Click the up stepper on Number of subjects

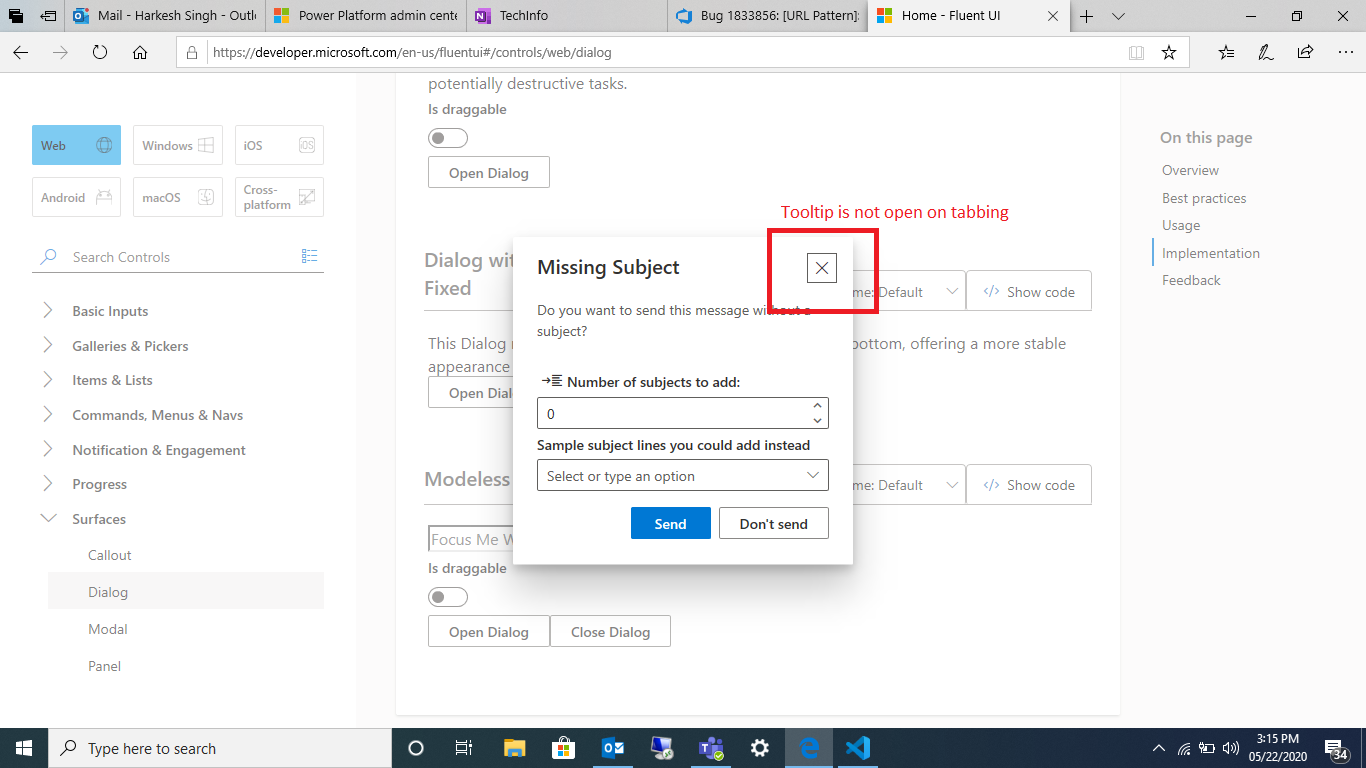819,407
